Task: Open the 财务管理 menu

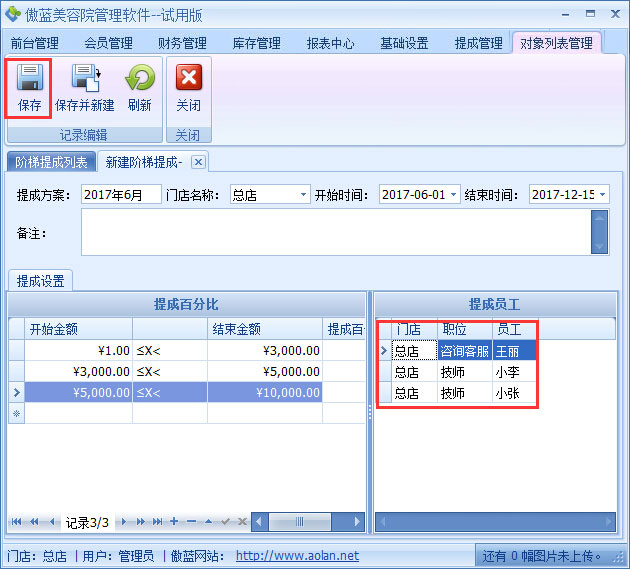Action: pyautogui.click(x=182, y=43)
